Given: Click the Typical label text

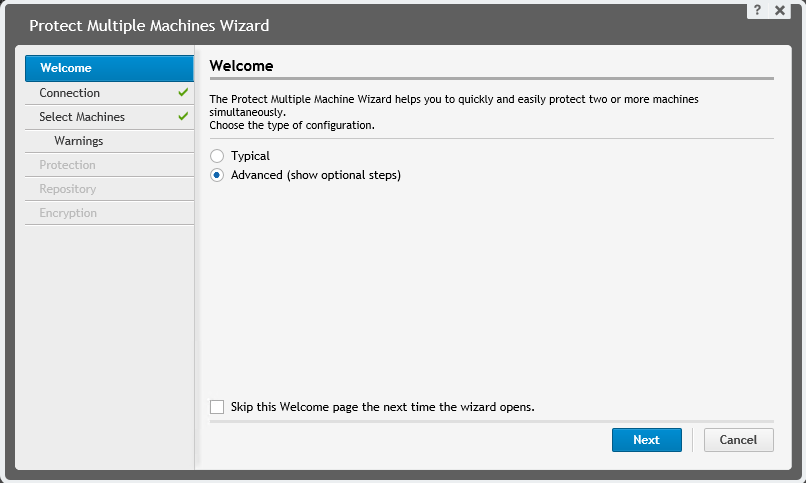Looking at the screenshot, I should pyautogui.click(x=250, y=157).
